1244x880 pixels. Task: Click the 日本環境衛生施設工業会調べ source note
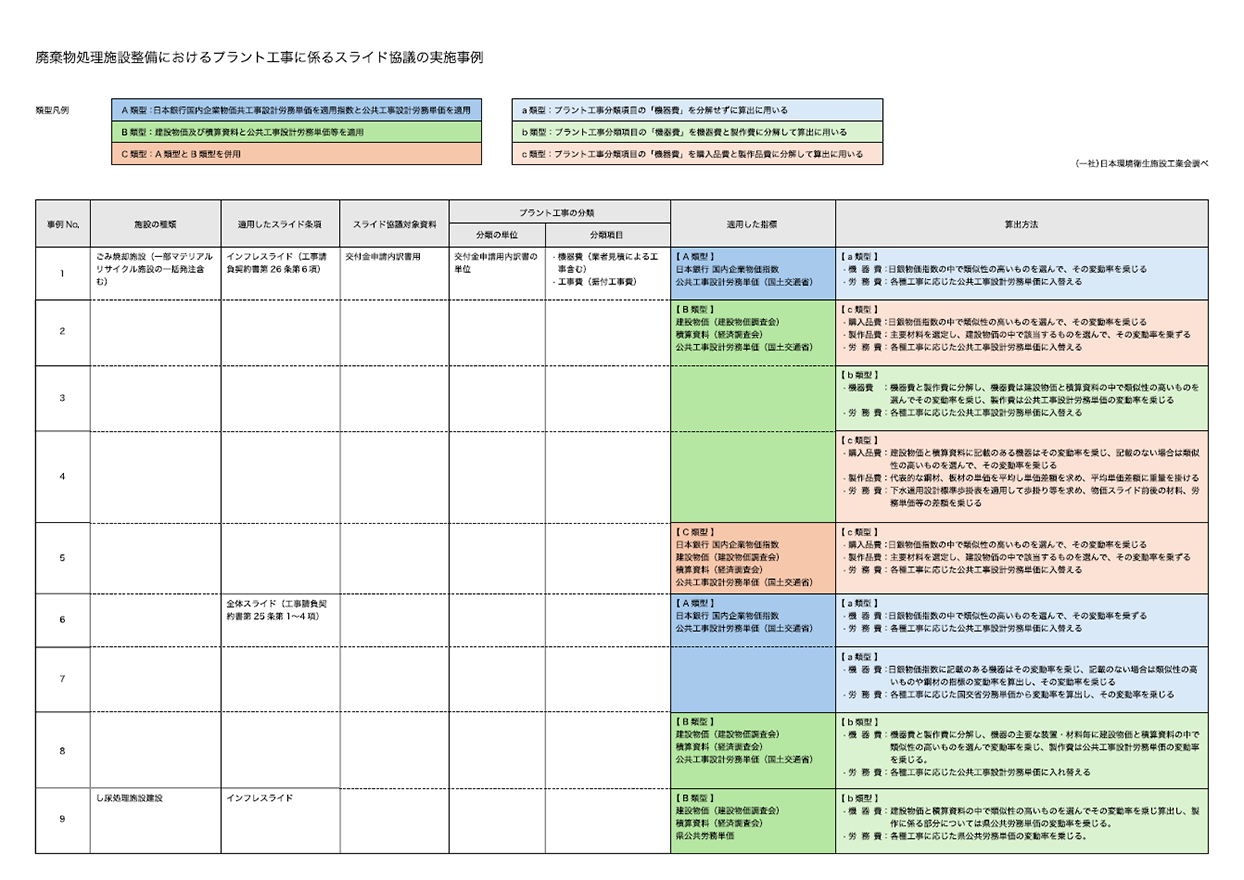click(1141, 163)
